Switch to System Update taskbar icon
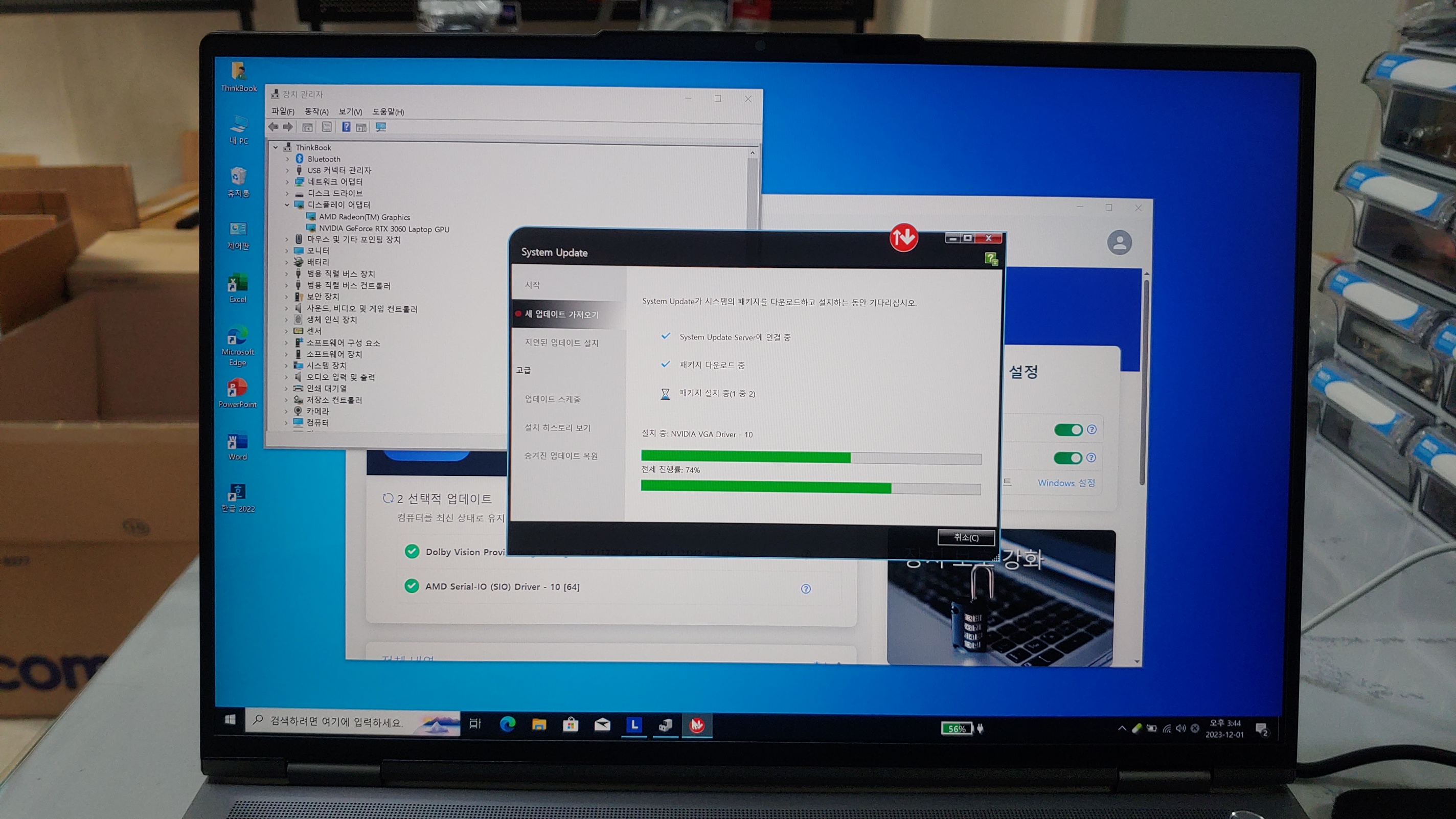The image size is (1456, 819). coord(697,725)
